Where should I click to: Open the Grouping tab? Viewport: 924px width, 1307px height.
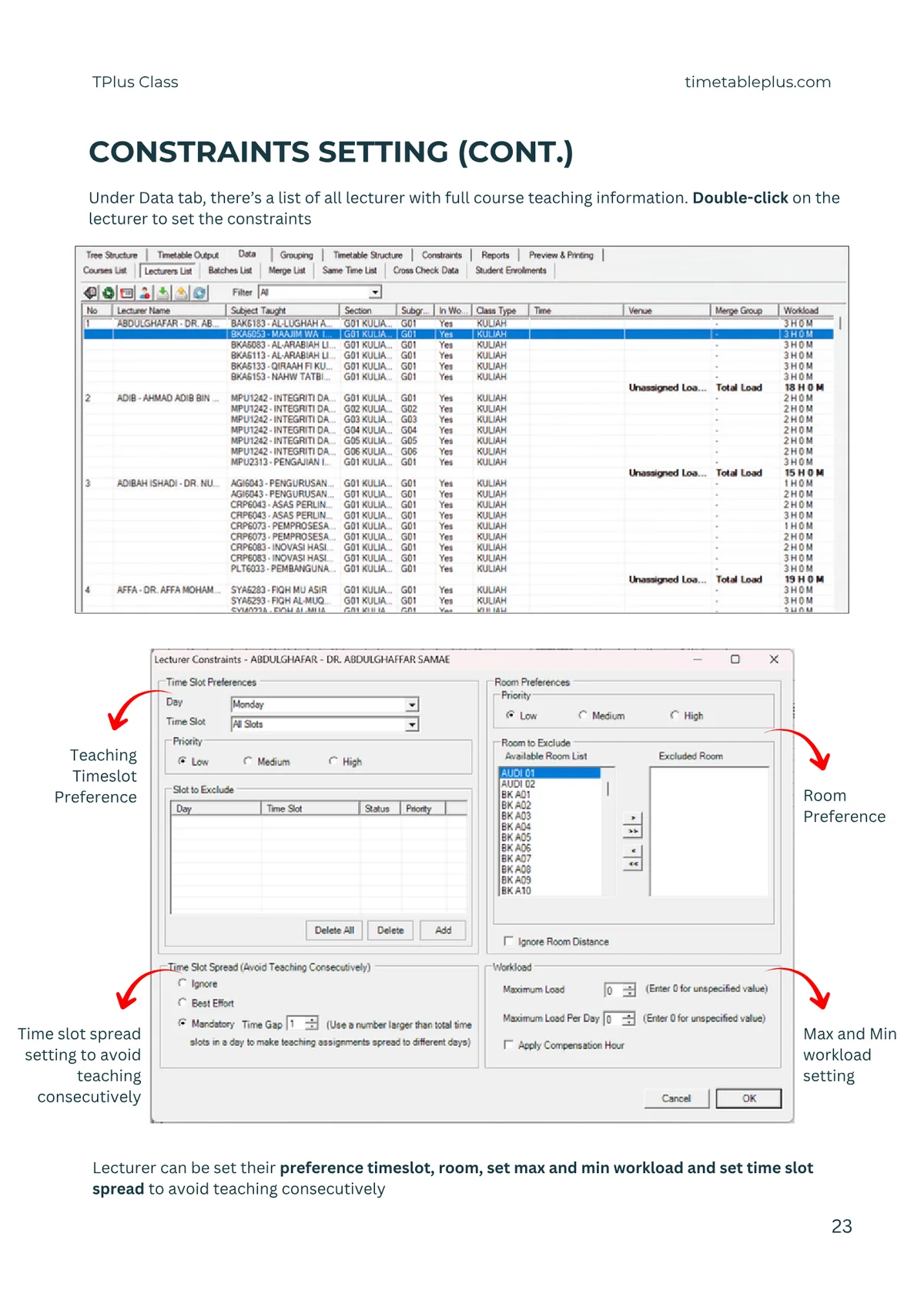click(x=296, y=255)
